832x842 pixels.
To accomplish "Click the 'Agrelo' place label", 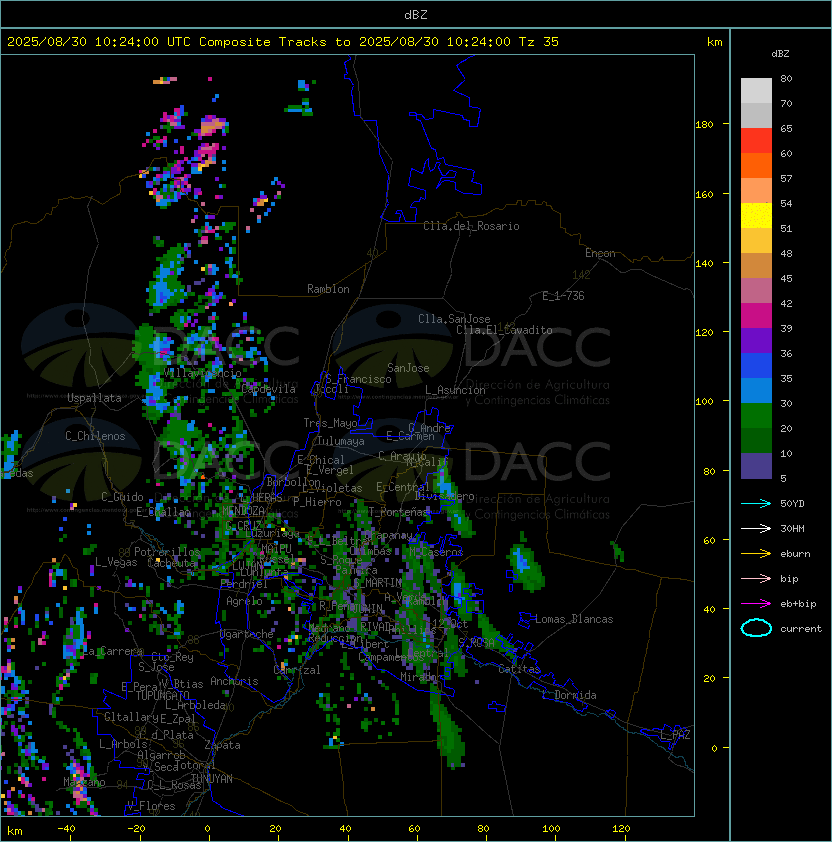I will (x=244, y=601).
